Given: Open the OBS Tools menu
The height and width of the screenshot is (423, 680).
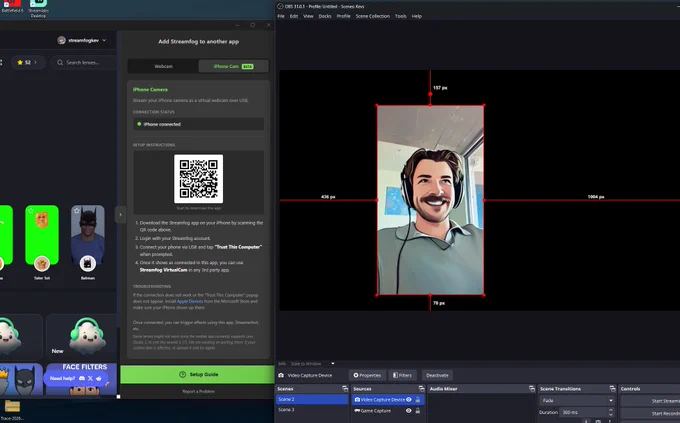Looking at the screenshot, I should tap(401, 16).
